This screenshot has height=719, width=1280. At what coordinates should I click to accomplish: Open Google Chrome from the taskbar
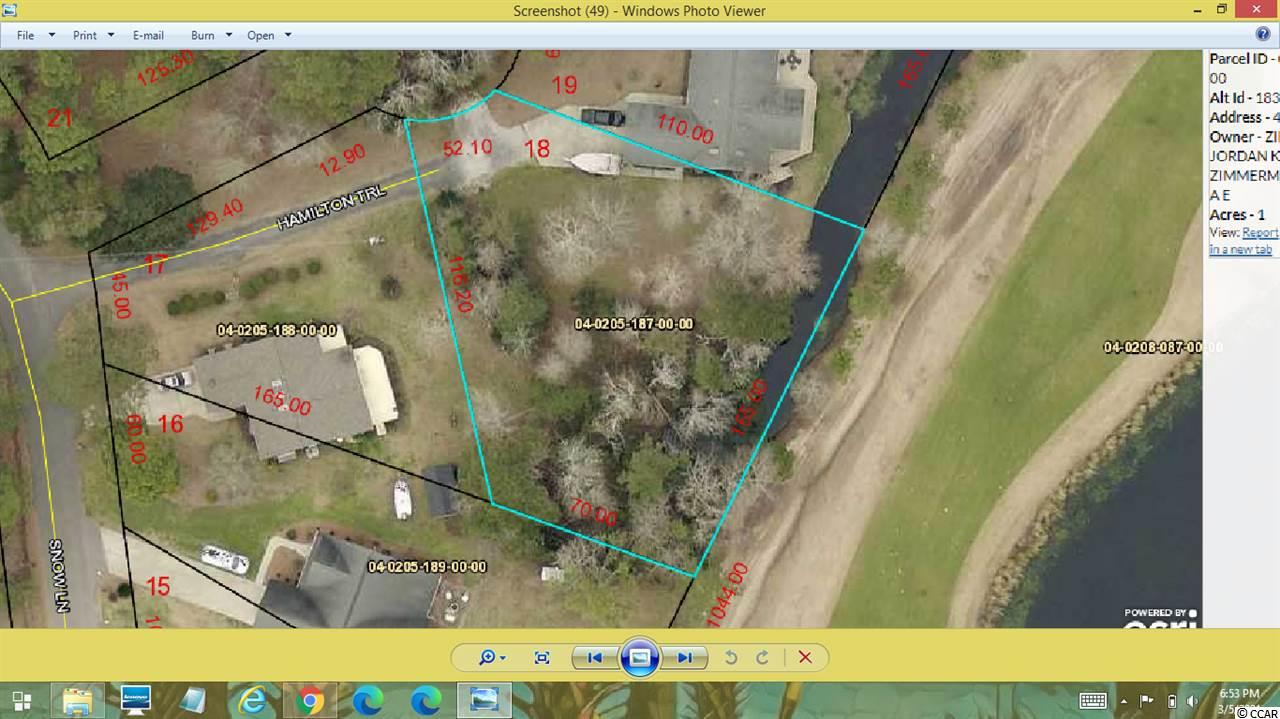pyautogui.click(x=309, y=701)
